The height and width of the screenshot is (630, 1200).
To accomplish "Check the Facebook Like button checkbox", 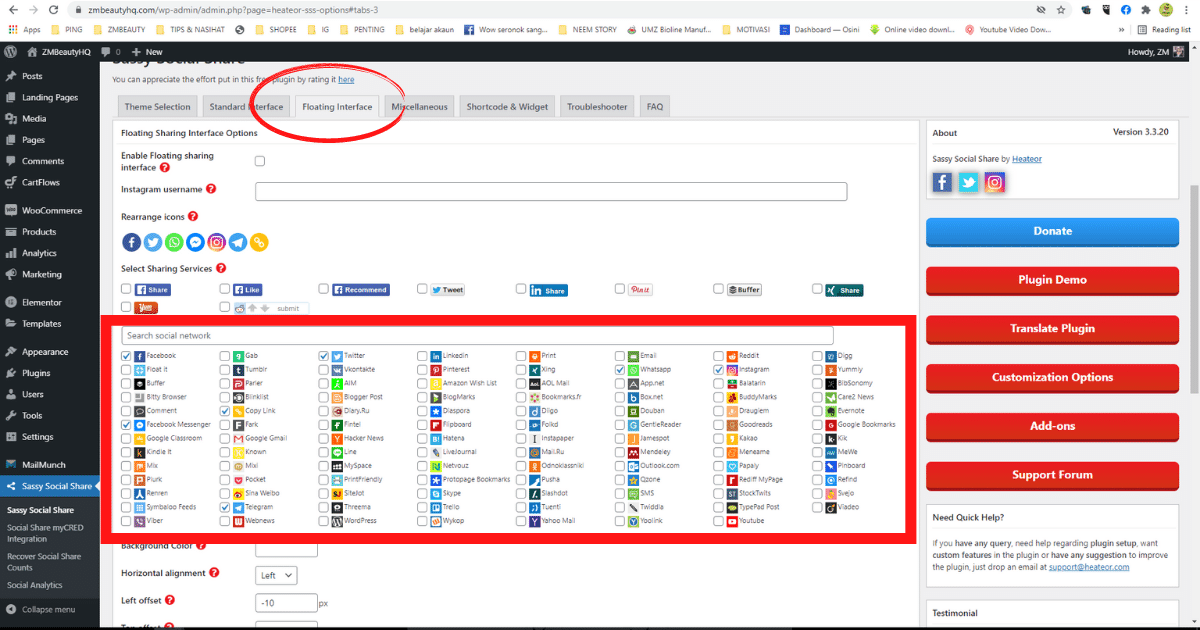I will click(225, 289).
